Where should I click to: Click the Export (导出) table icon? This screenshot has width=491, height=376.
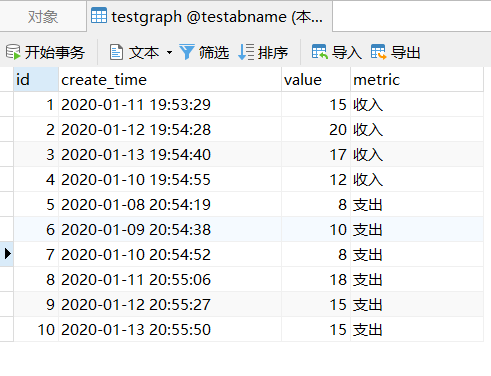(379, 52)
